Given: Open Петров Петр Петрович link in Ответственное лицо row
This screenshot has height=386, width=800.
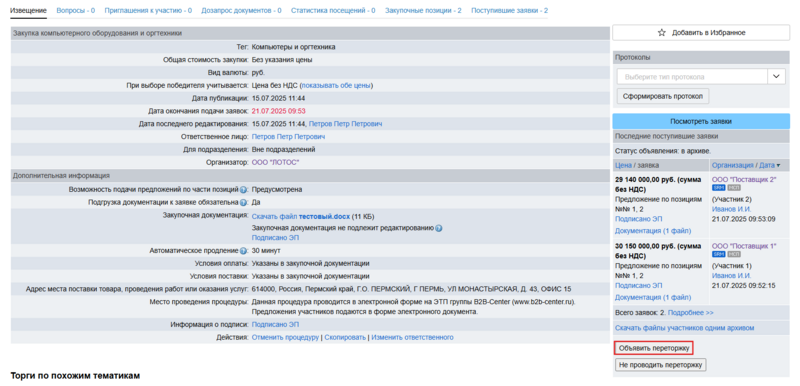Looking at the screenshot, I should 288,137.
